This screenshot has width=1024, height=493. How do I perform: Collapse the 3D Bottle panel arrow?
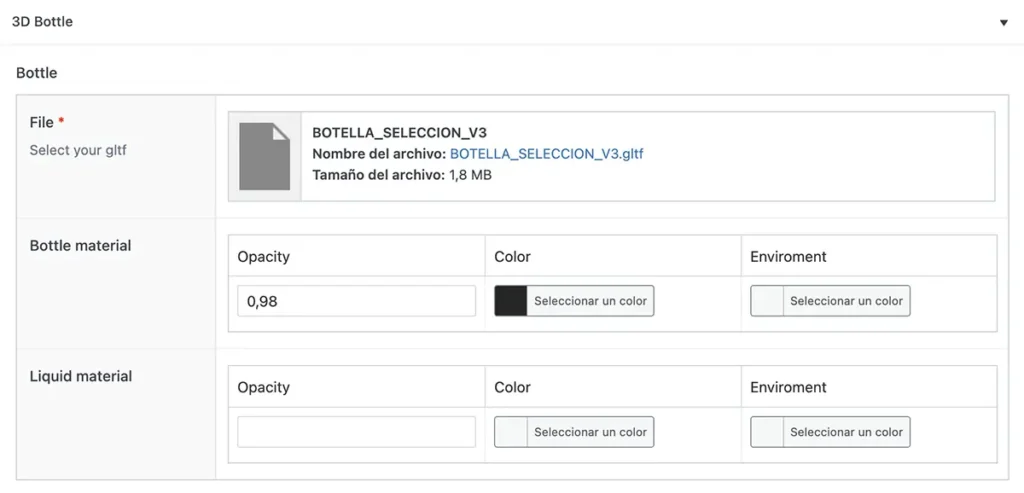pos(1003,23)
